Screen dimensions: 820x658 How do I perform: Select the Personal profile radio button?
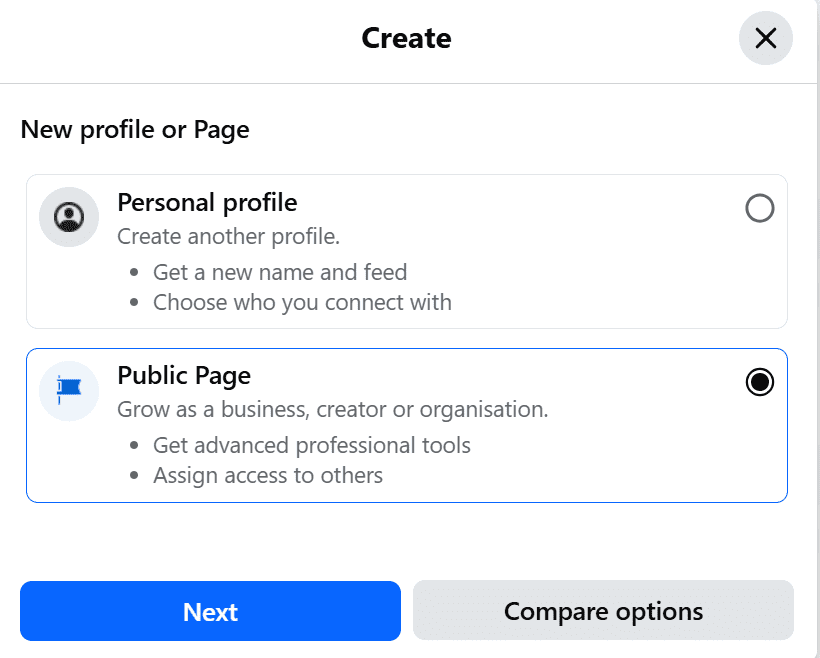tap(760, 209)
